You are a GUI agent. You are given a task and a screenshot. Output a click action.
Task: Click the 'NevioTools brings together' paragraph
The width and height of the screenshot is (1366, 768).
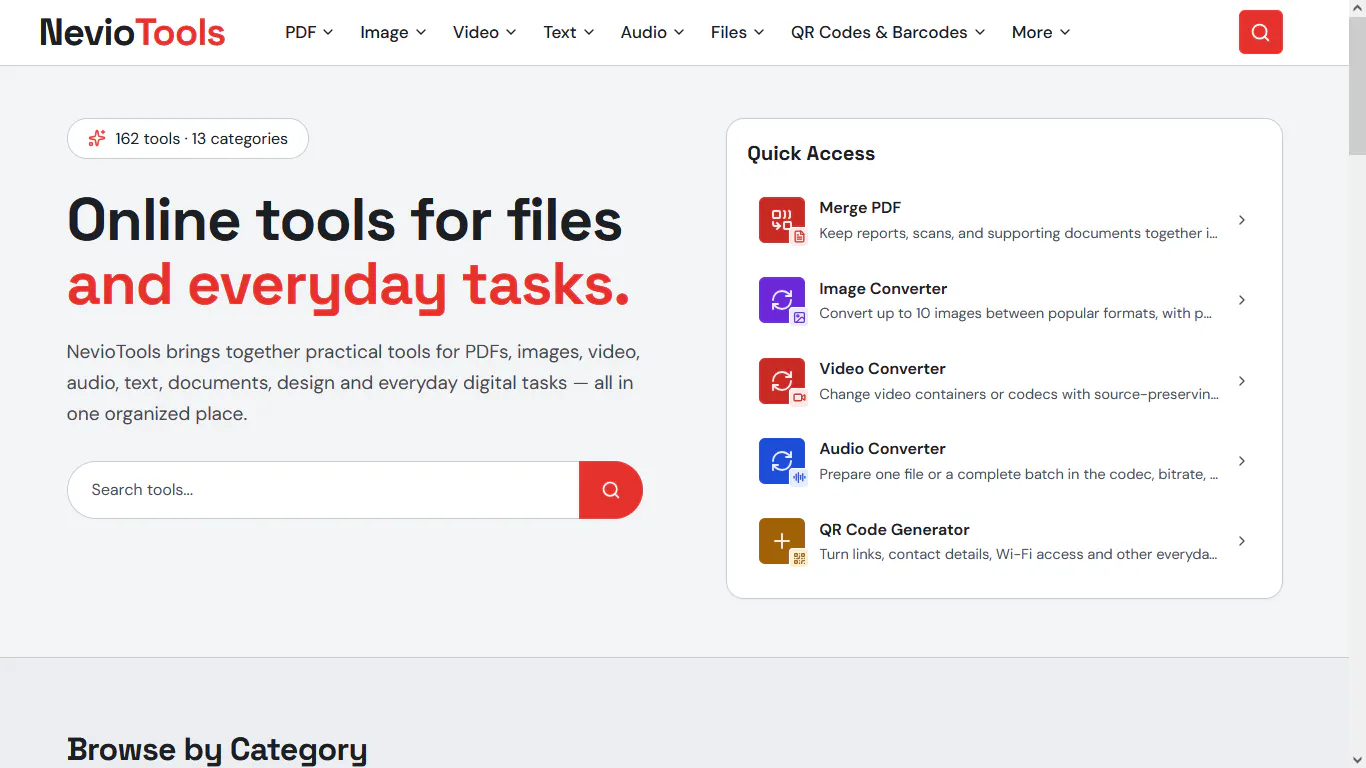pos(353,383)
